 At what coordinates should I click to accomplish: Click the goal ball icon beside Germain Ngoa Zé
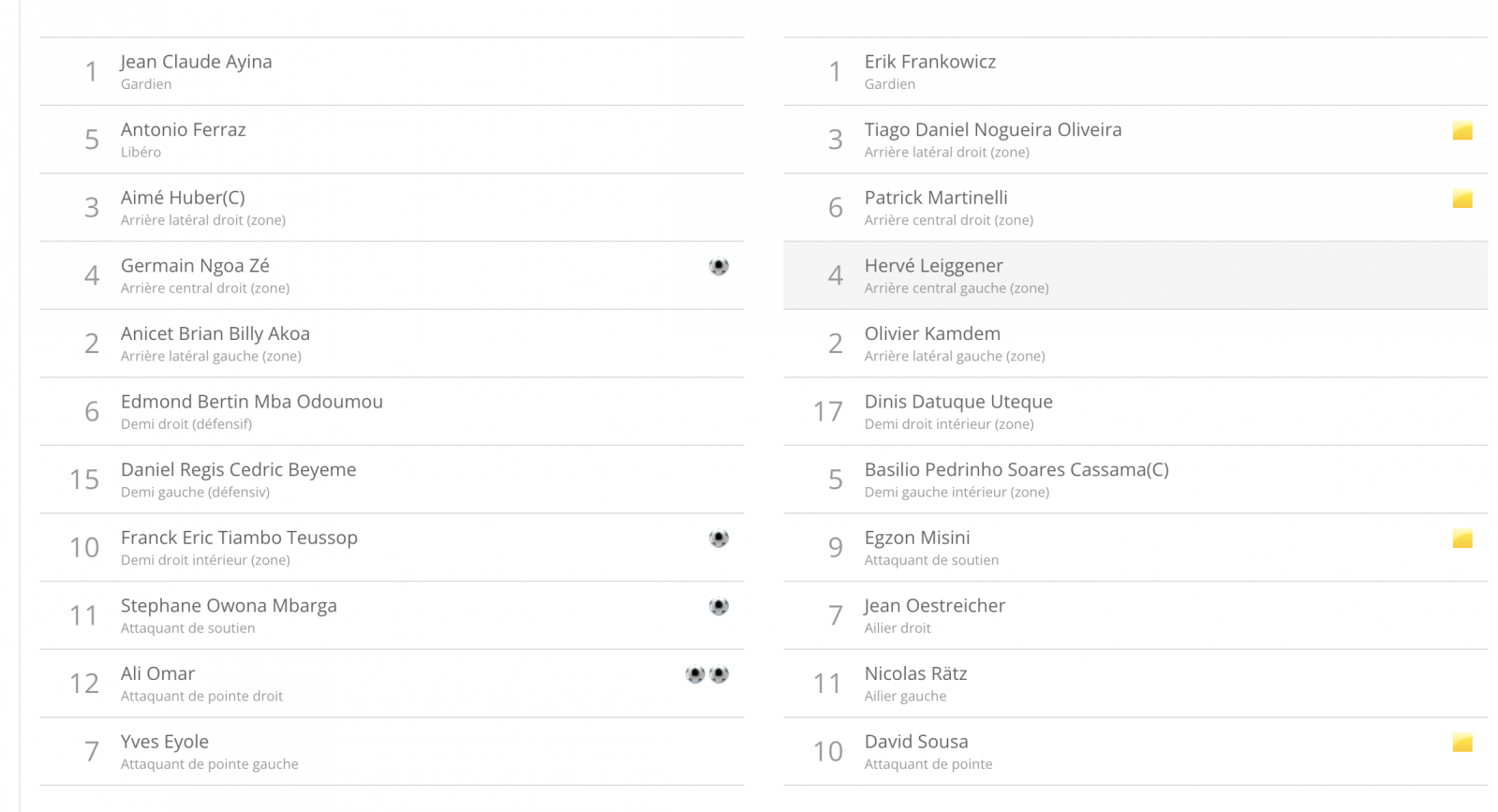coord(719,267)
